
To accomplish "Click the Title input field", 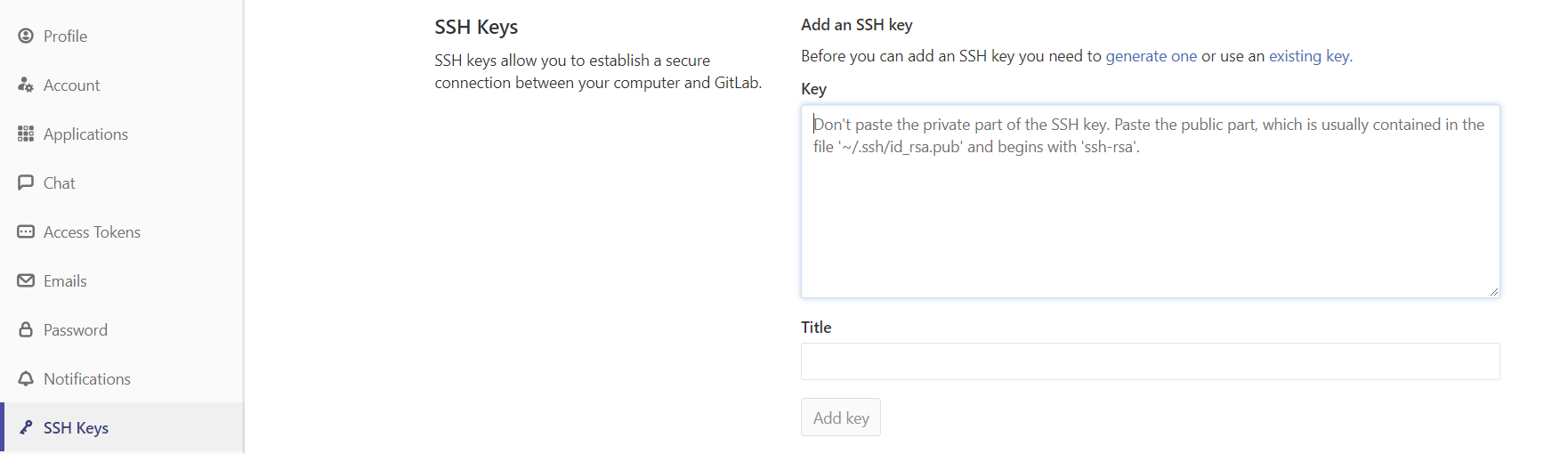I will [x=1150, y=361].
